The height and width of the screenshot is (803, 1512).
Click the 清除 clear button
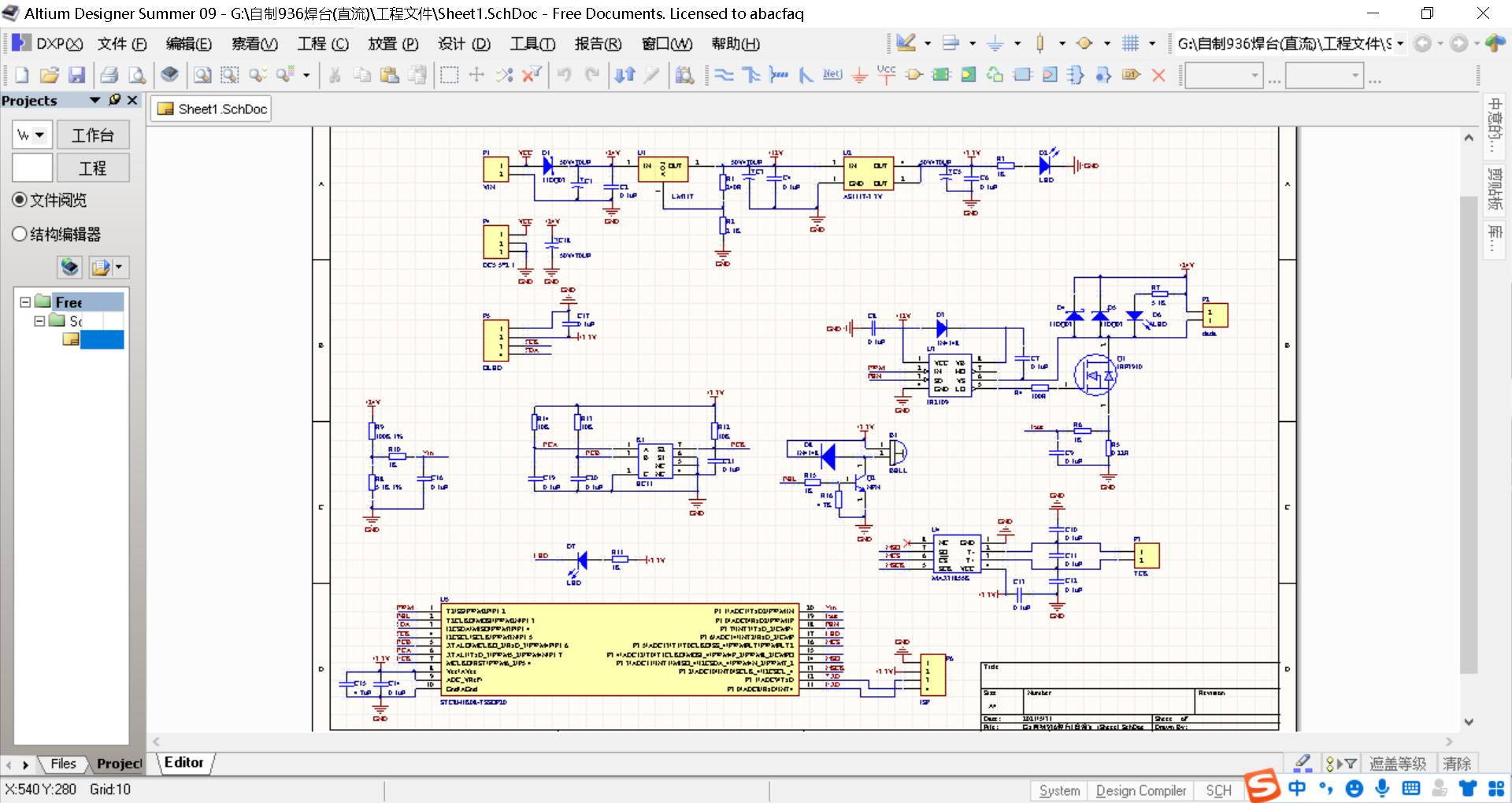[1457, 764]
